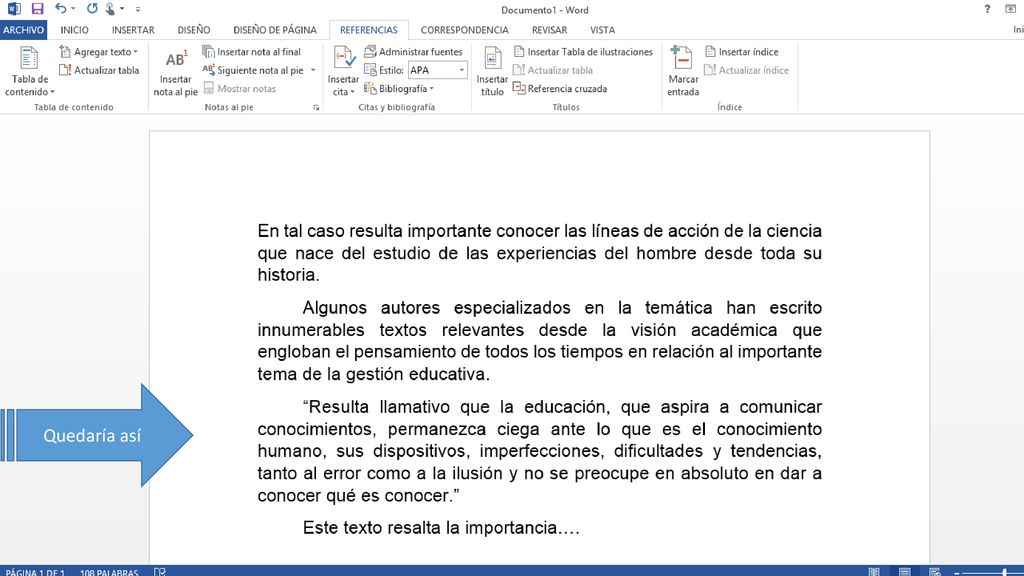Viewport: 1024px width, 576px height.
Task: Click the PÁGINA 1 DE 1 status indicator
Action: pos(35,572)
